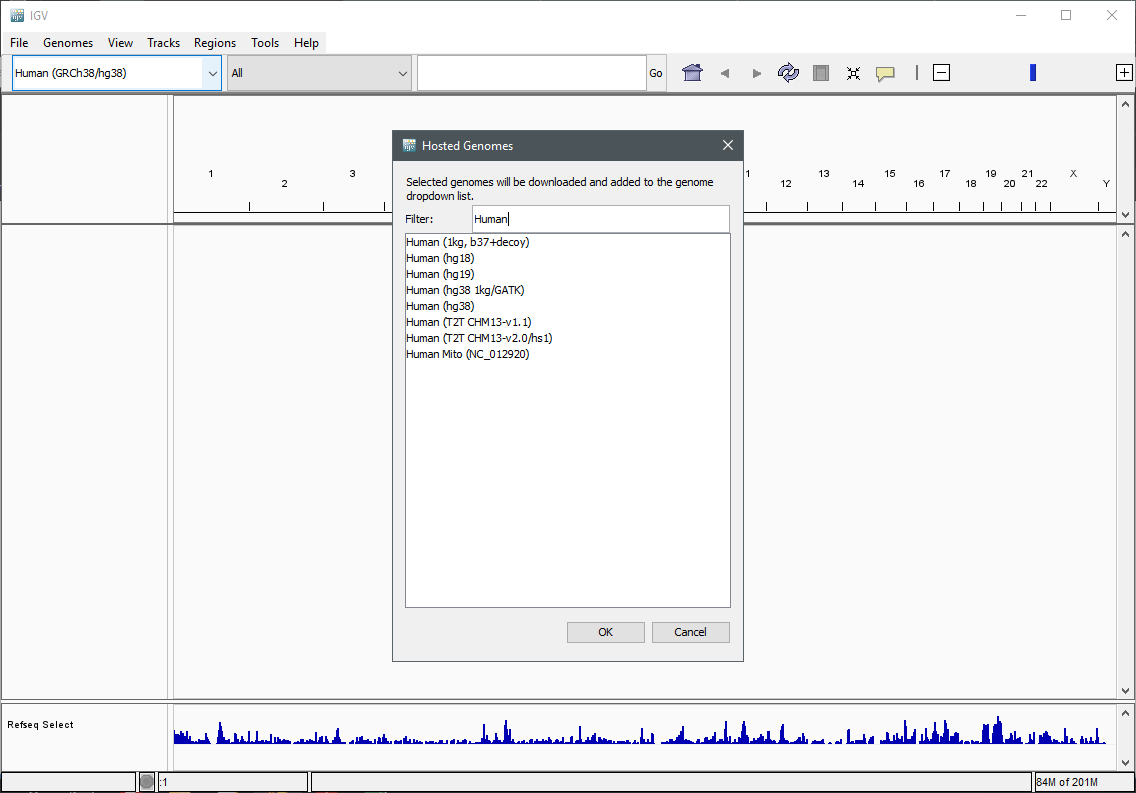Click the Refresh display icon
The width and height of the screenshot is (1136, 793).
[x=788, y=73]
